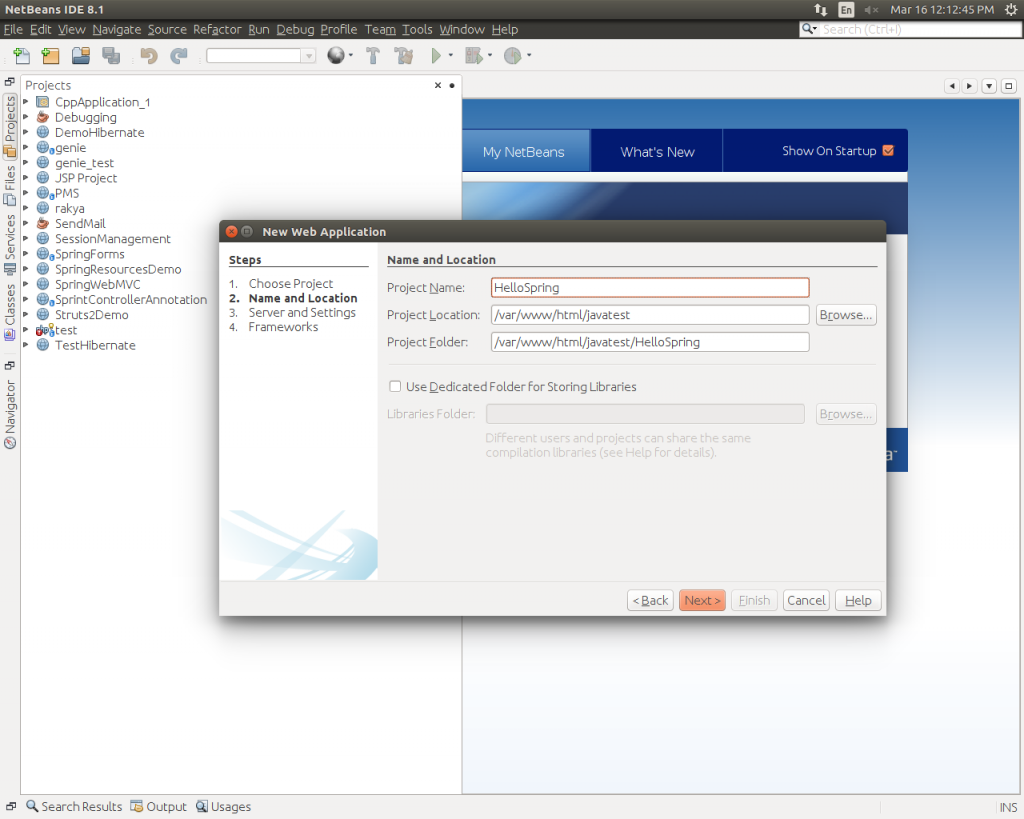The height and width of the screenshot is (819, 1024).
Task: Open the system keyboard language indicator
Action: 846,9
